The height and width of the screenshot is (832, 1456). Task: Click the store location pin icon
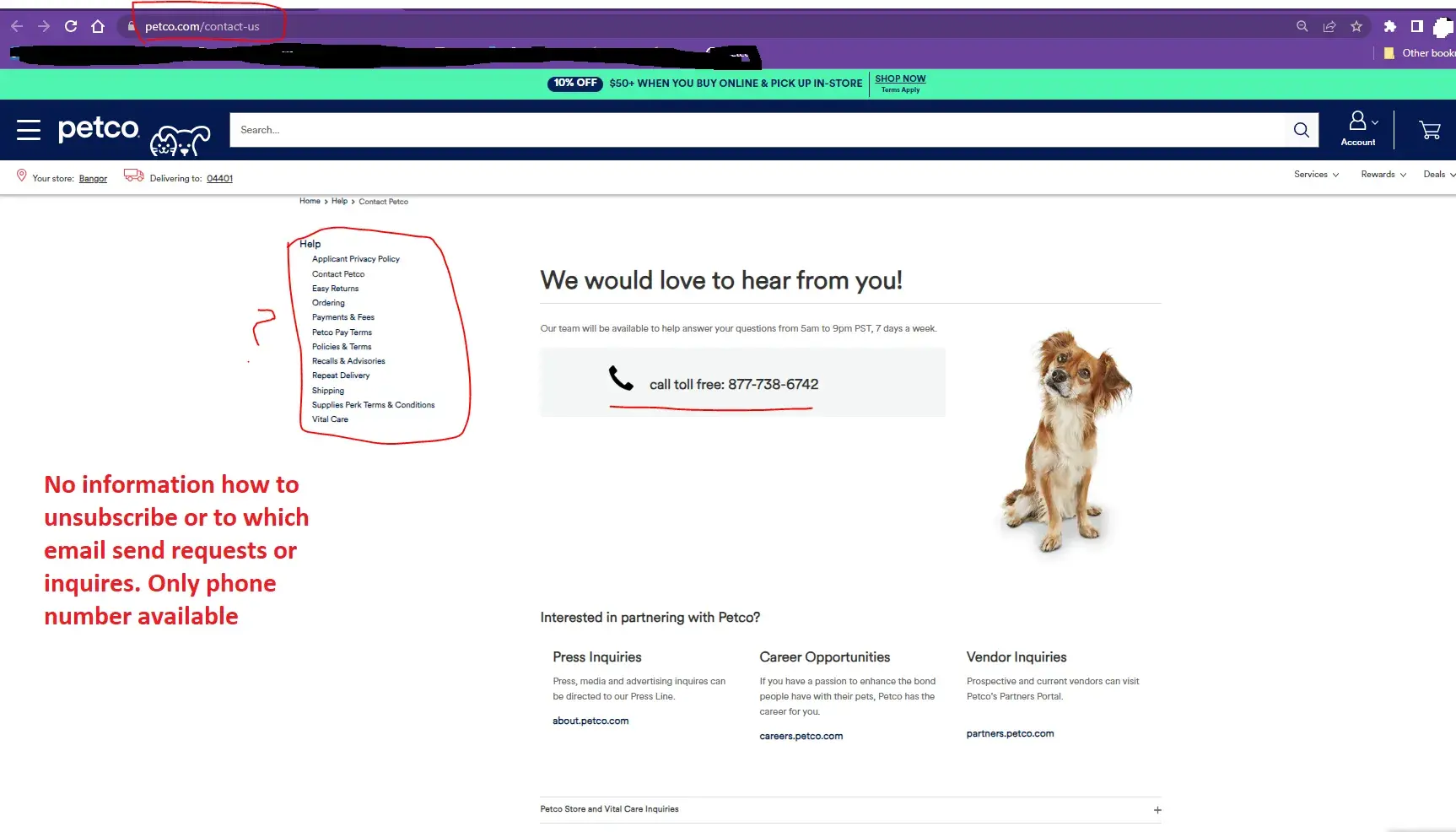[22, 176]
